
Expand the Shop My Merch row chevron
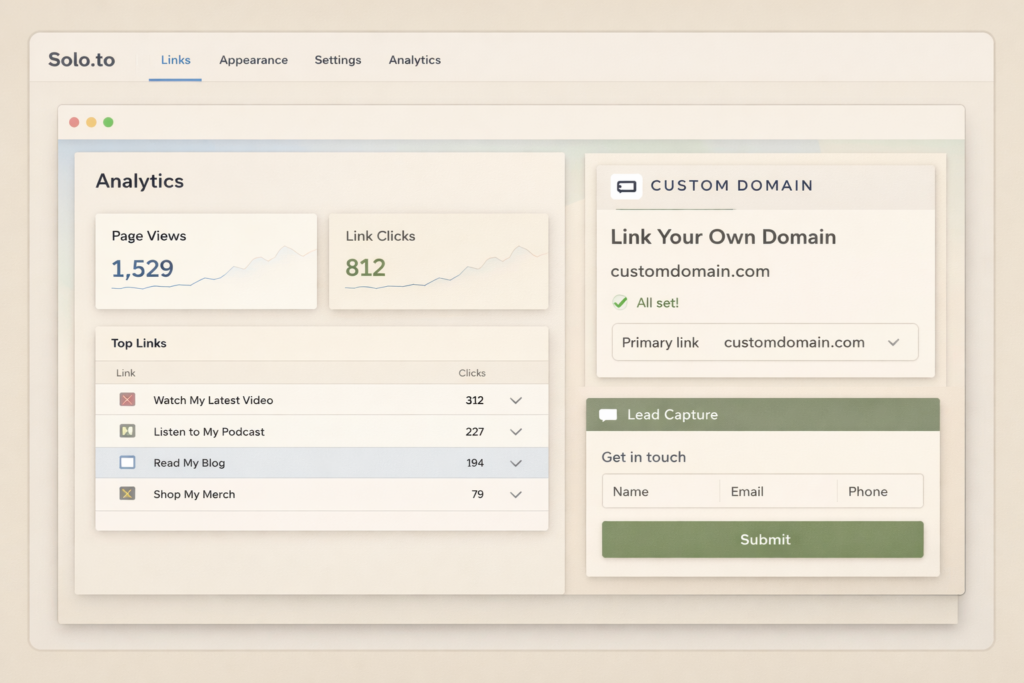tap(516, 494)
